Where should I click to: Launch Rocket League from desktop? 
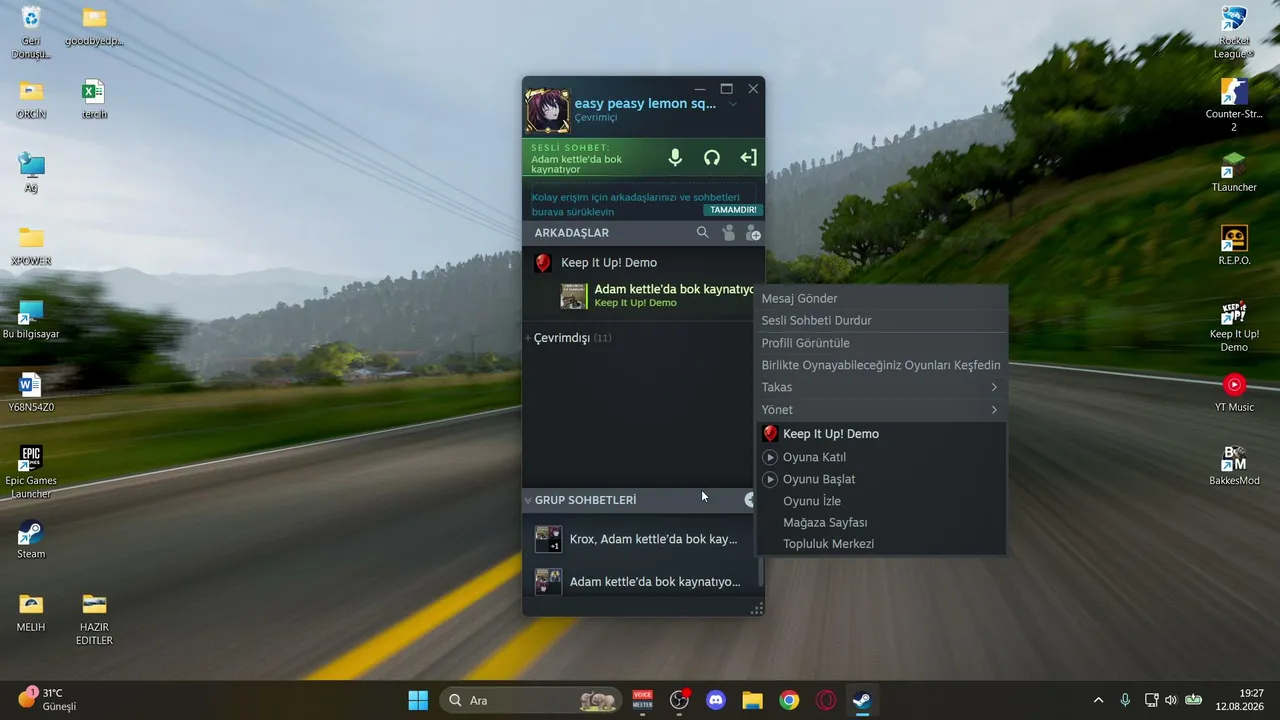click(1234, 32)
